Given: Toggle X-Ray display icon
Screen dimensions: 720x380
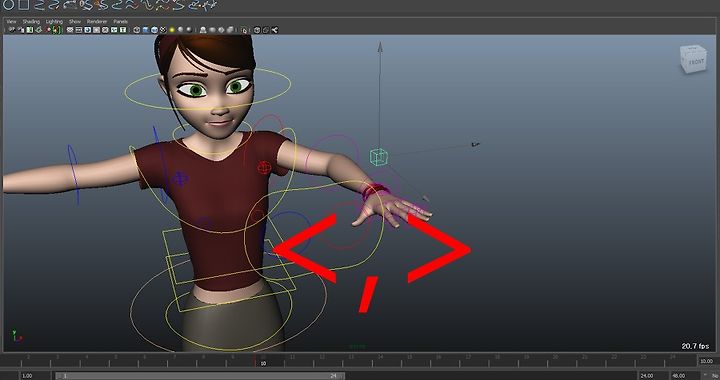Looking at the screenshot, I should pos(212,30).
